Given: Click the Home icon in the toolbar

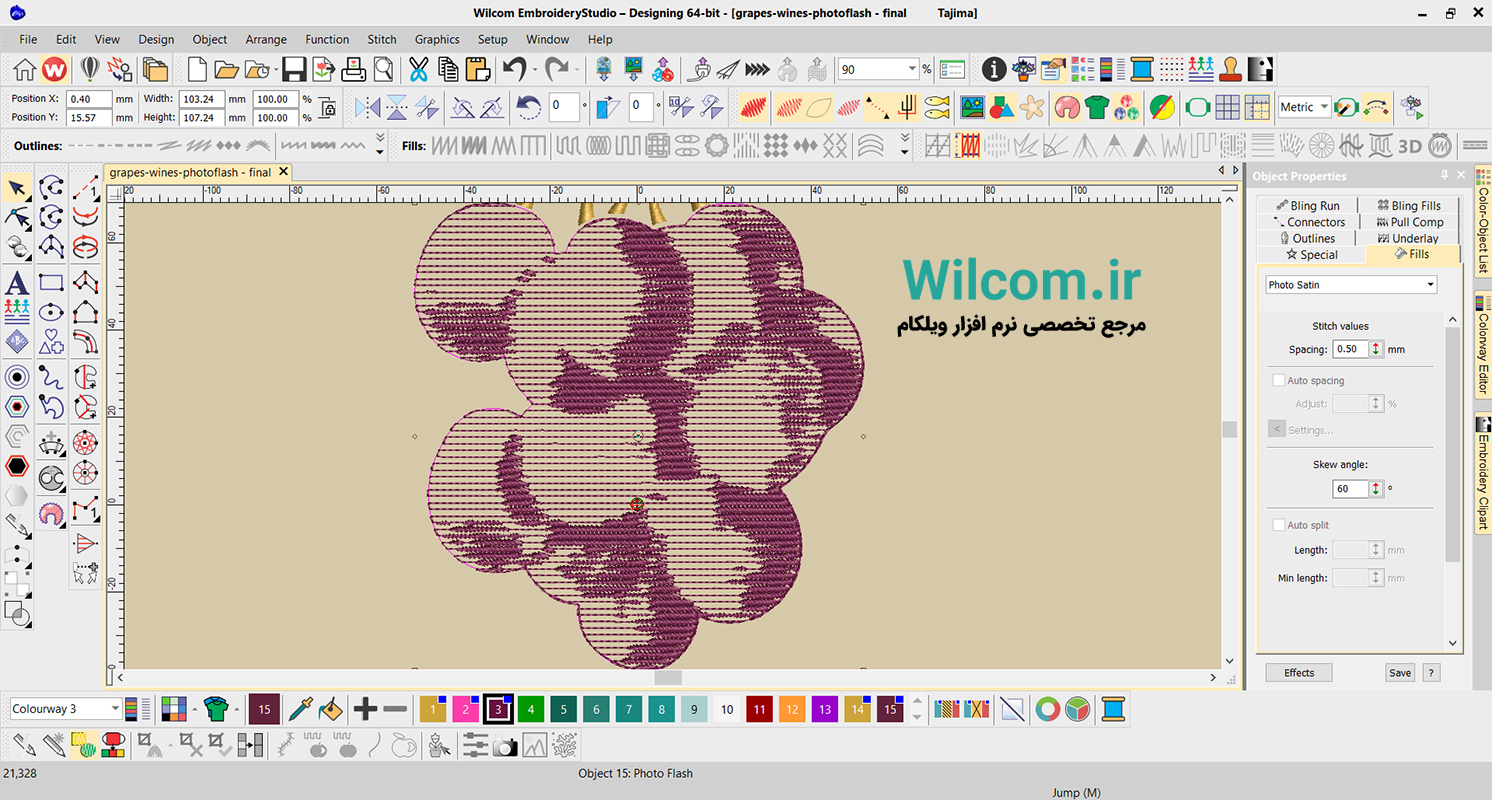Looking at the screenshot, I should click(x=25, y=69).
